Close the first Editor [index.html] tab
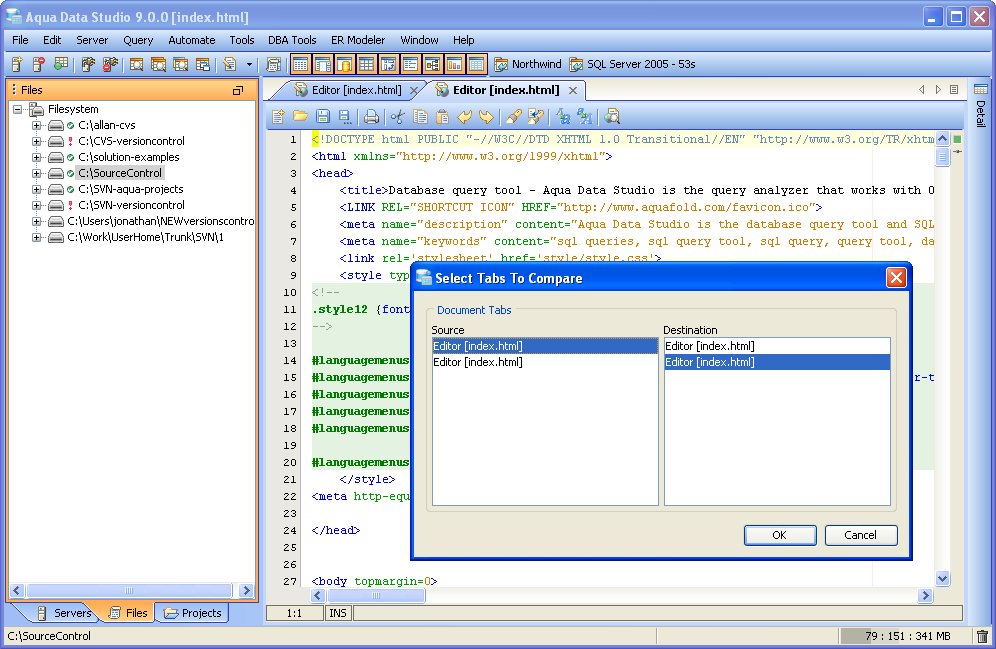Screen dimensions: 996x649 pos(414,90)
